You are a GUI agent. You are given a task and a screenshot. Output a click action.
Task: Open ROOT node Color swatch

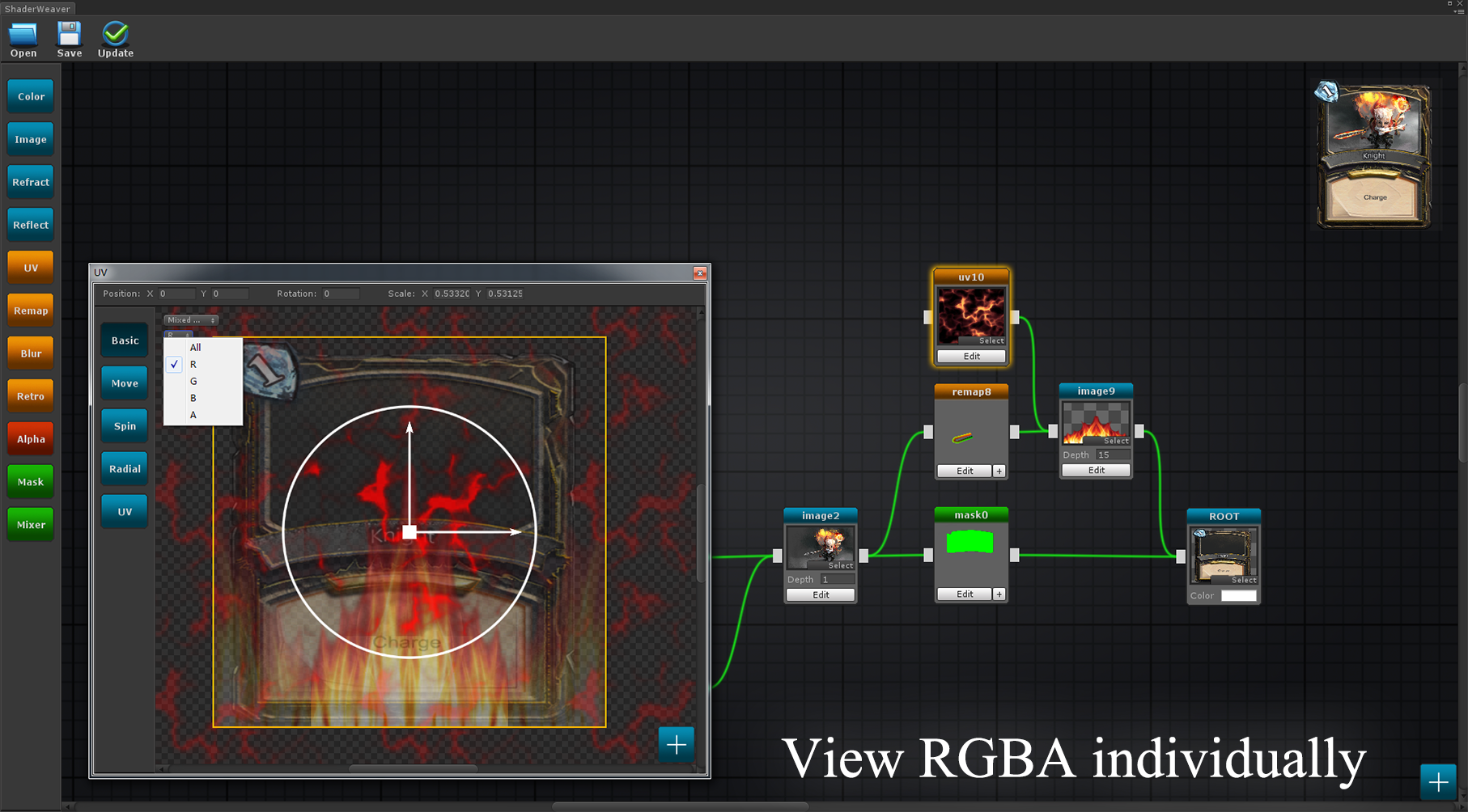1238,595
